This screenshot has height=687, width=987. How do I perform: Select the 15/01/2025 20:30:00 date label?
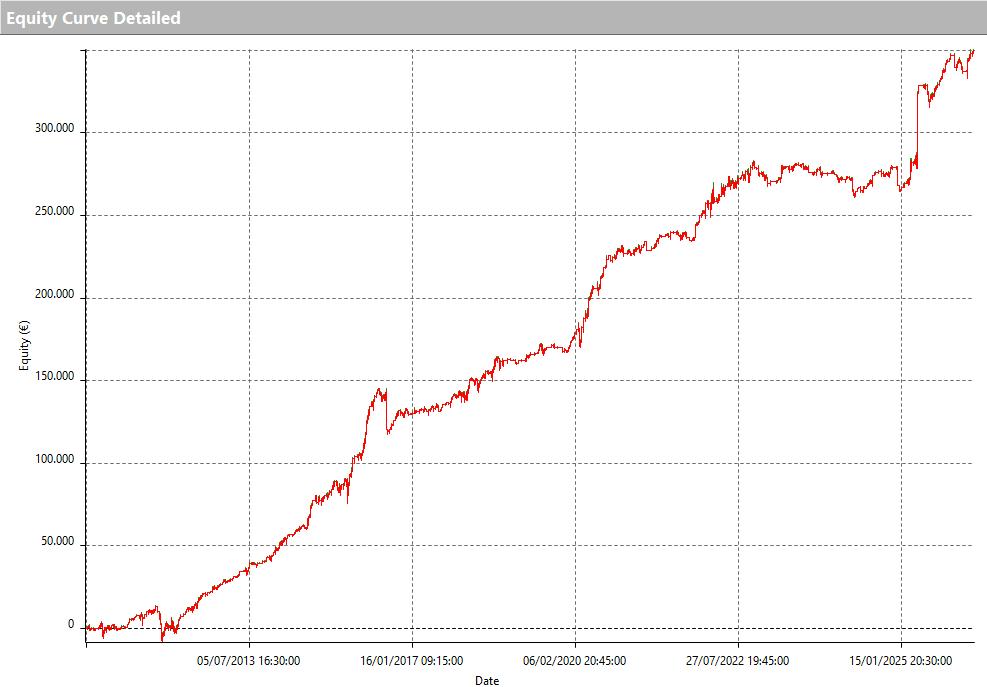(x=901, y=660)
